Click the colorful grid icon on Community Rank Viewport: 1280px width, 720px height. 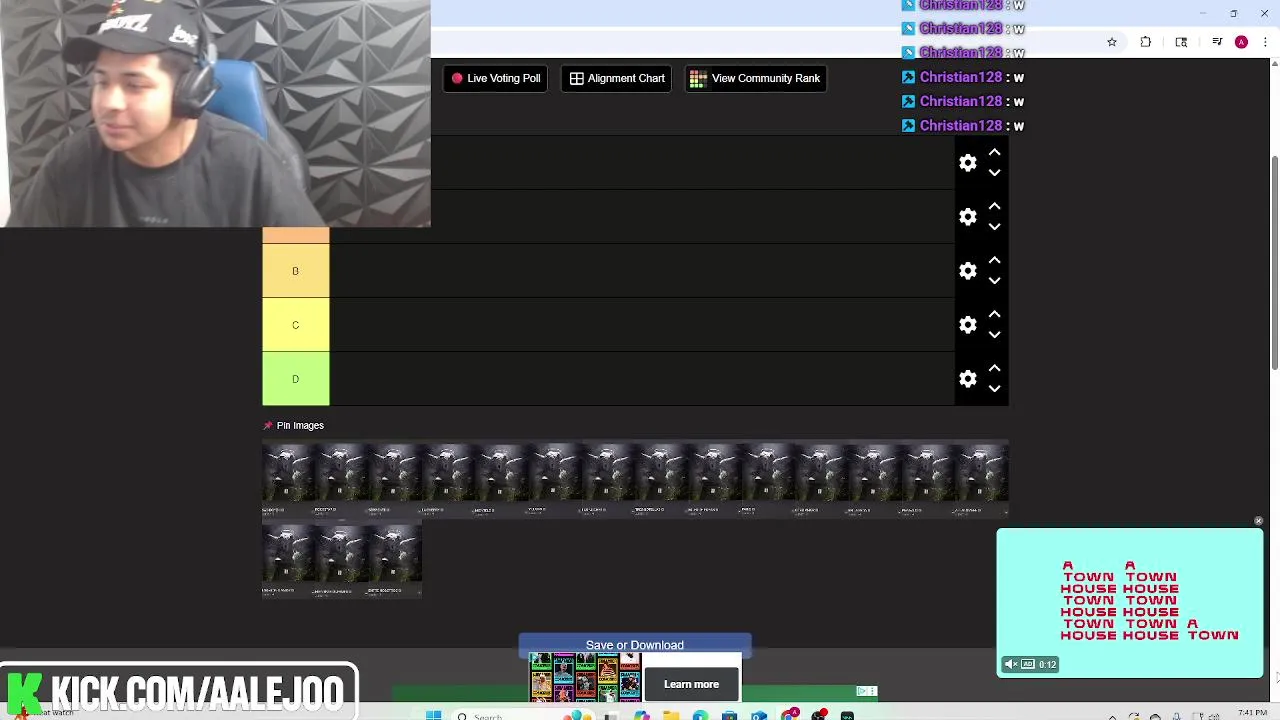tap(698, 78)
